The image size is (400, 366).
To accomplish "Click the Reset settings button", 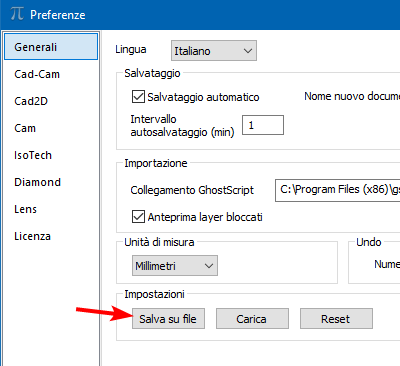I will 336,319.
